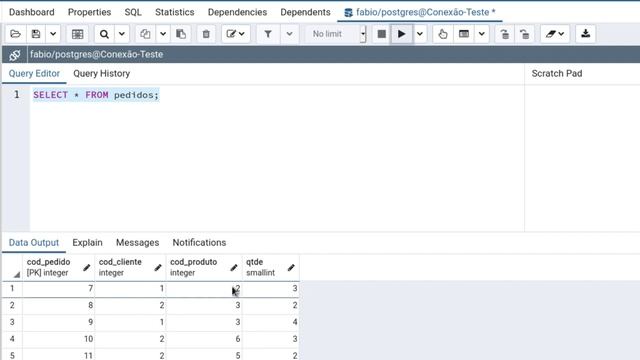Open the Explain options dropdown arrow
Image resolution: width=640 pixels, height=360 pixels.
click(482, 34)
